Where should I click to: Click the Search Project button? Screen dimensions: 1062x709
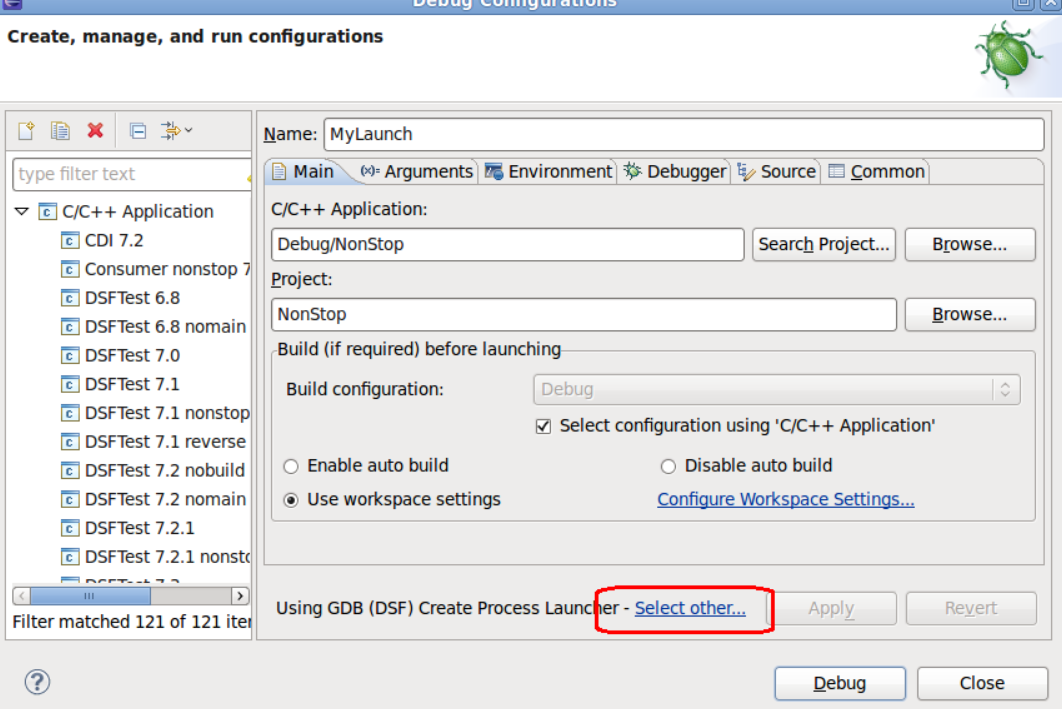824,244
